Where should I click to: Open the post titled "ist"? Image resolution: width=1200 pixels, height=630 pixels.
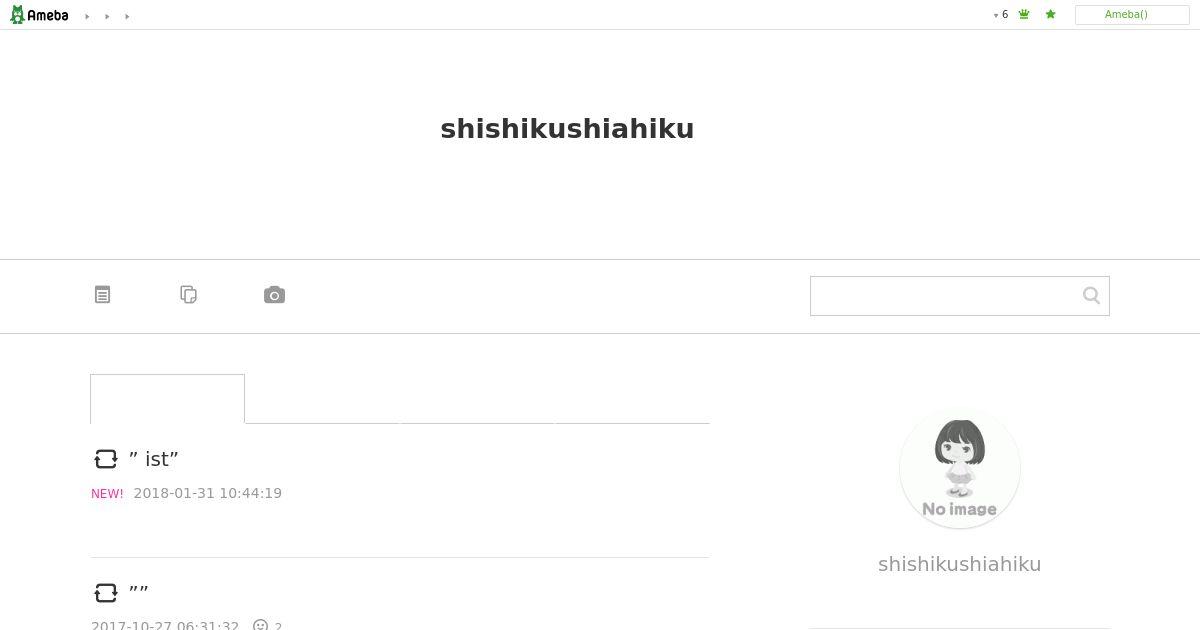pos(154,459)
